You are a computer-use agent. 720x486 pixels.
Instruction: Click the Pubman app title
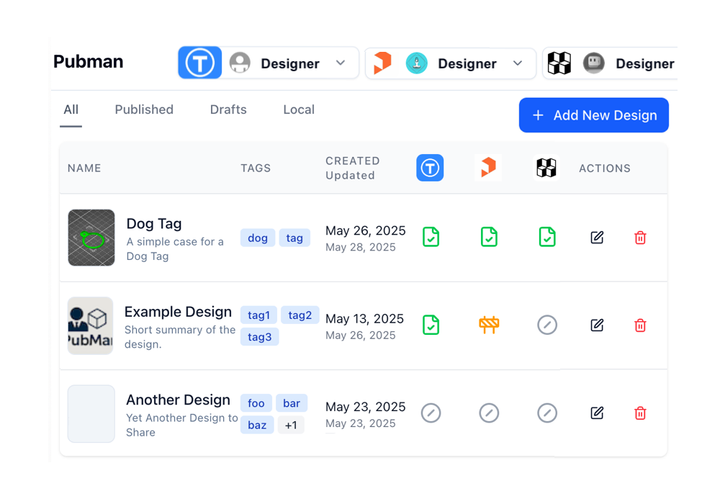[x=88, y=62]
